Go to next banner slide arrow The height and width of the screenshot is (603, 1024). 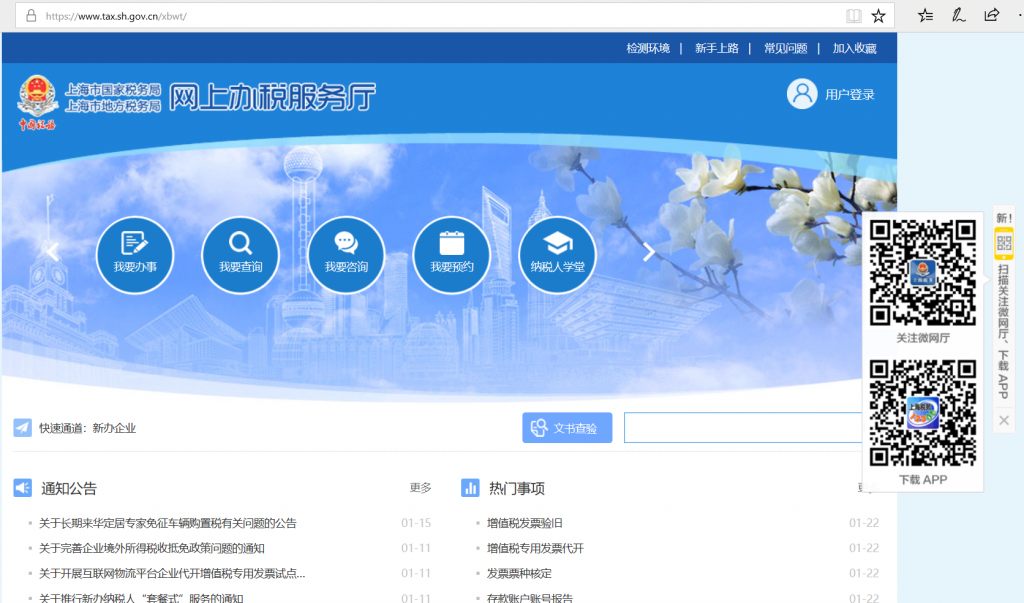[648, 252]
